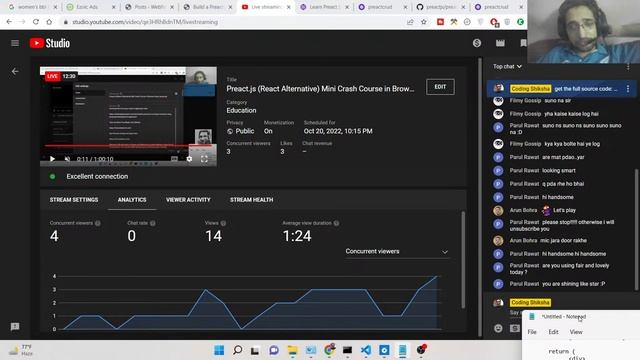Bookmark this page with the star icon
640x360 pixels.
(x=424, y=22)
